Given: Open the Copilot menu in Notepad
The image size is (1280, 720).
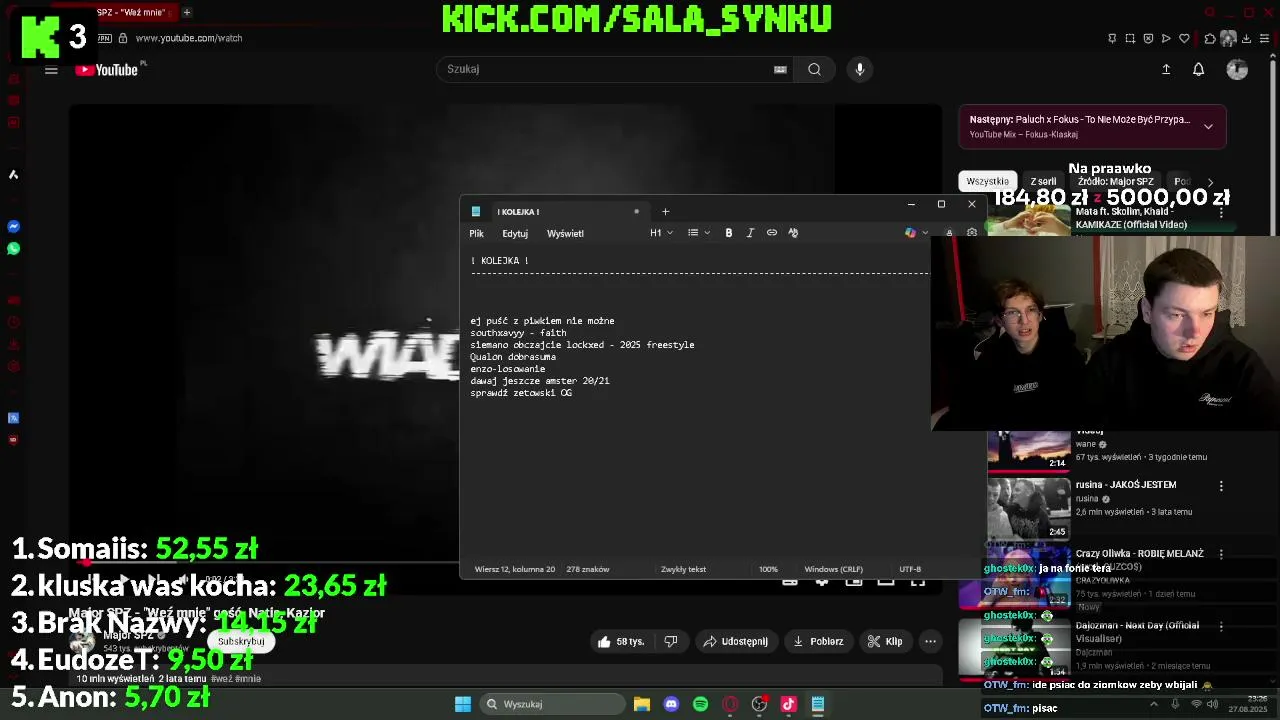Looking at the screenshot, I should click(915, 233).
